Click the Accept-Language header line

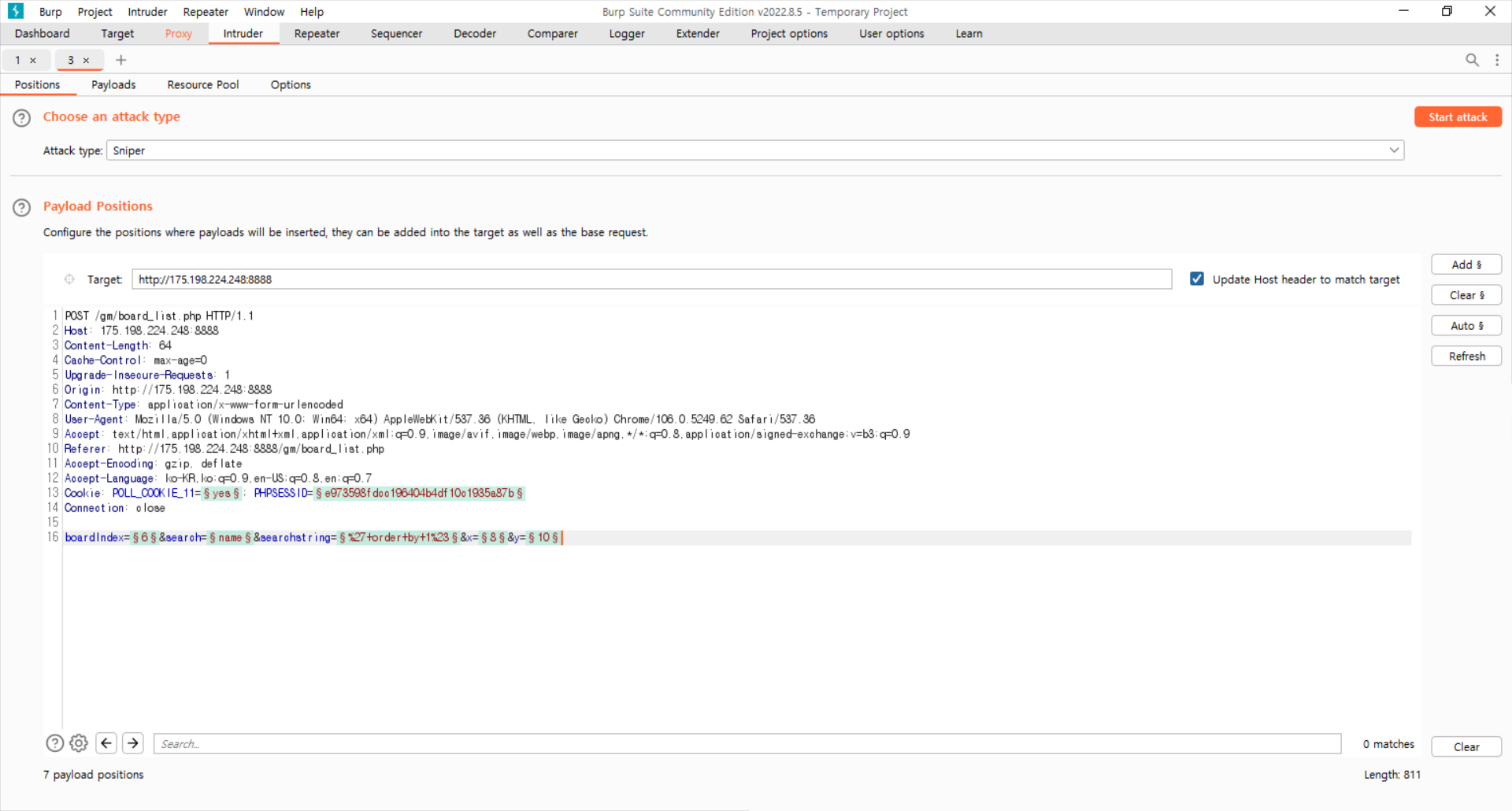coord(218,479)
